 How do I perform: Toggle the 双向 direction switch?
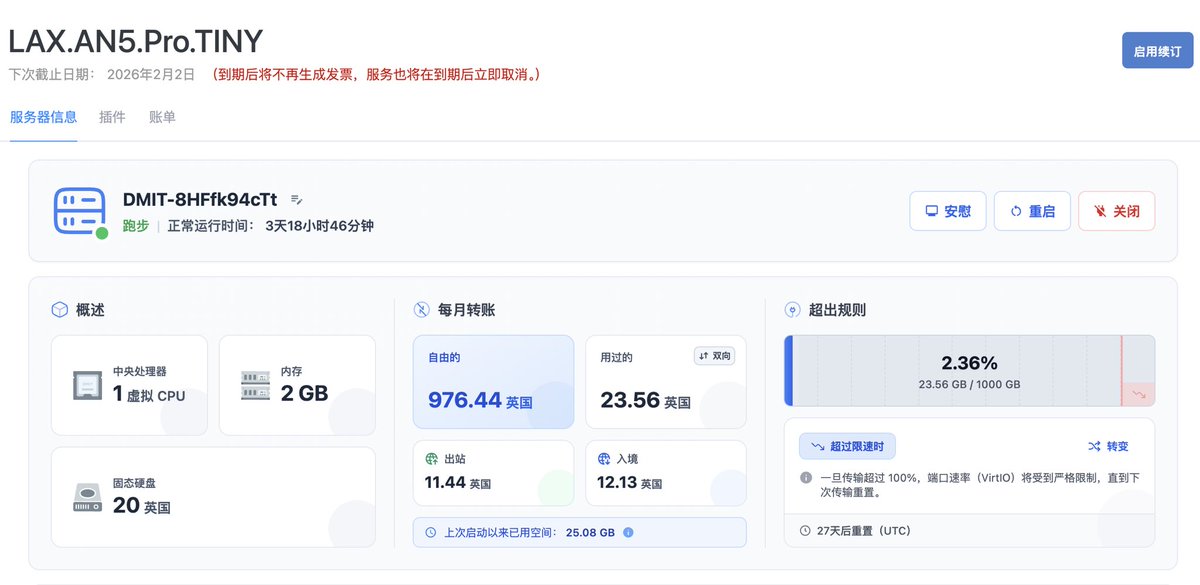pos(714,356)
